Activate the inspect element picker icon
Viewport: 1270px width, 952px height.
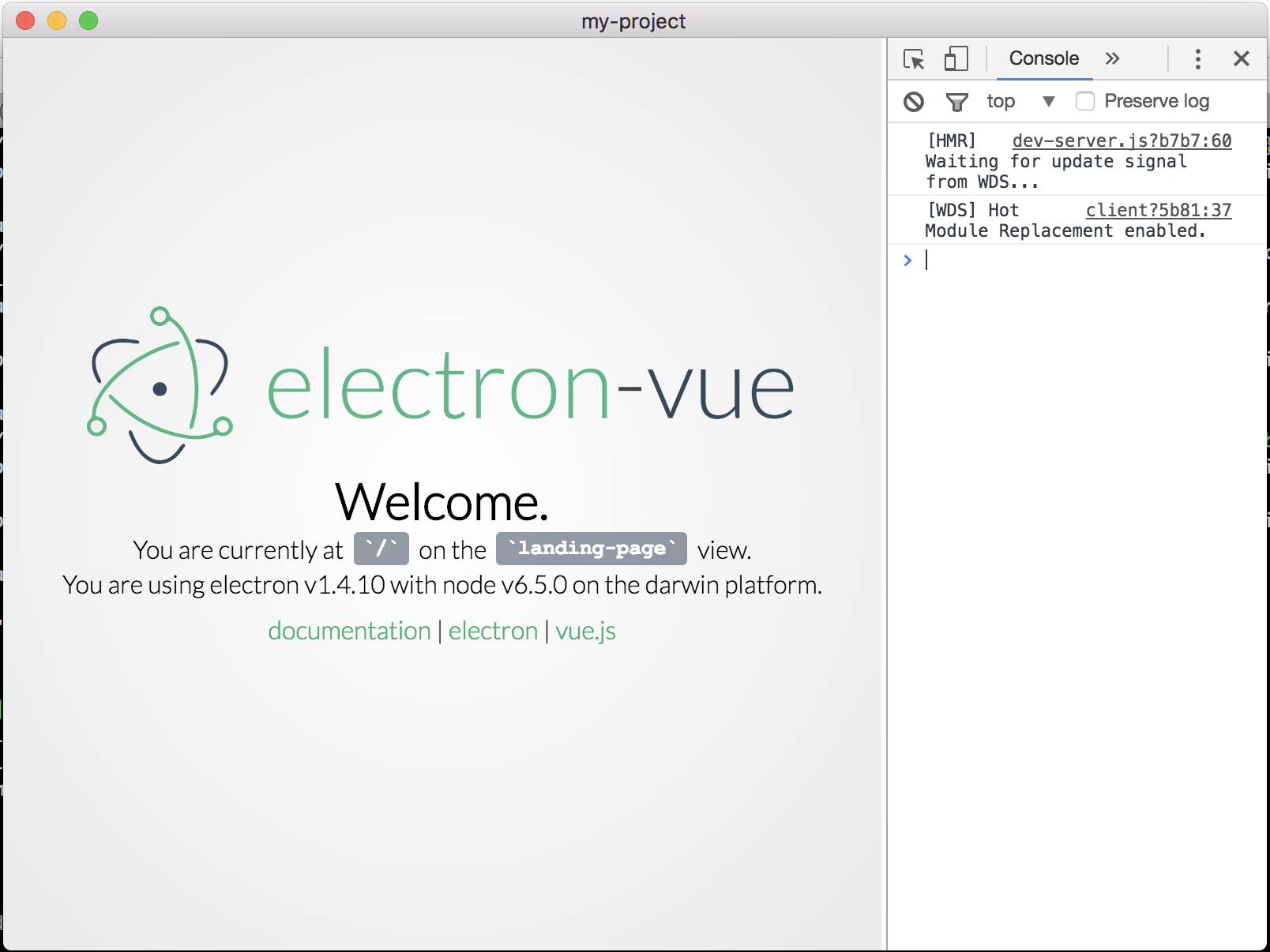tap(914, 59)
